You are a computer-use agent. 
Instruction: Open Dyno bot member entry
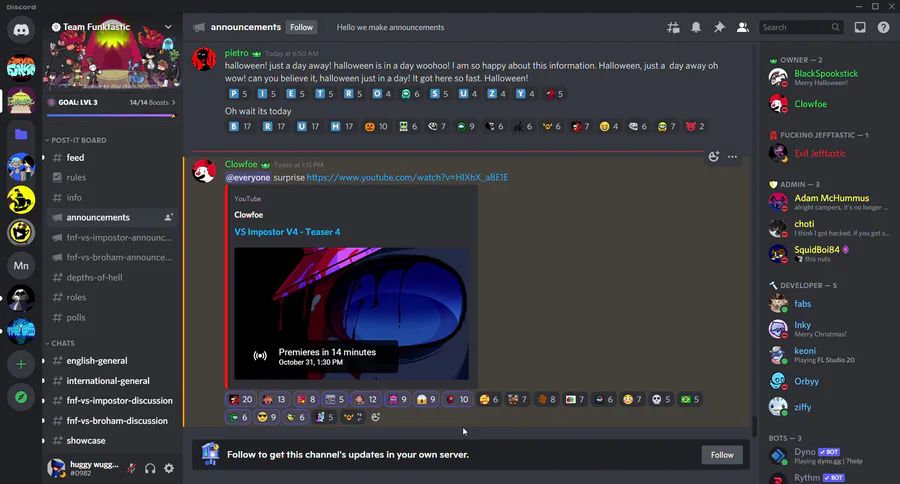[x=829, y=456]
